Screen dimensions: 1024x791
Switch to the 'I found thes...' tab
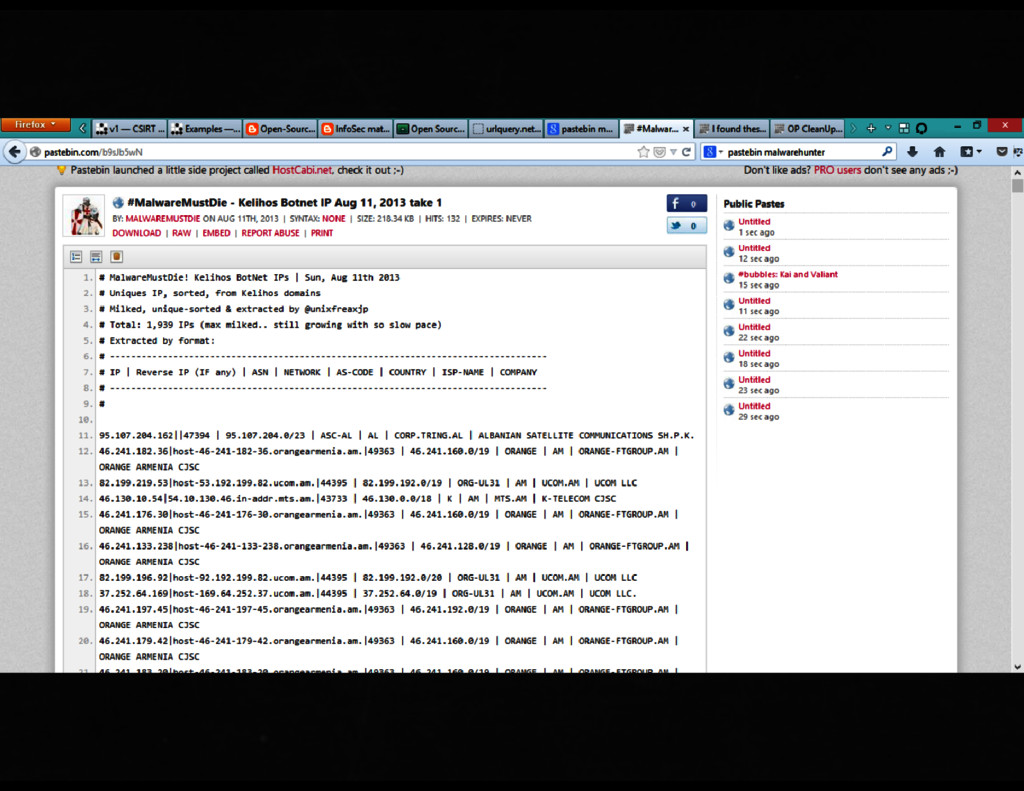(x=732, y=129)
